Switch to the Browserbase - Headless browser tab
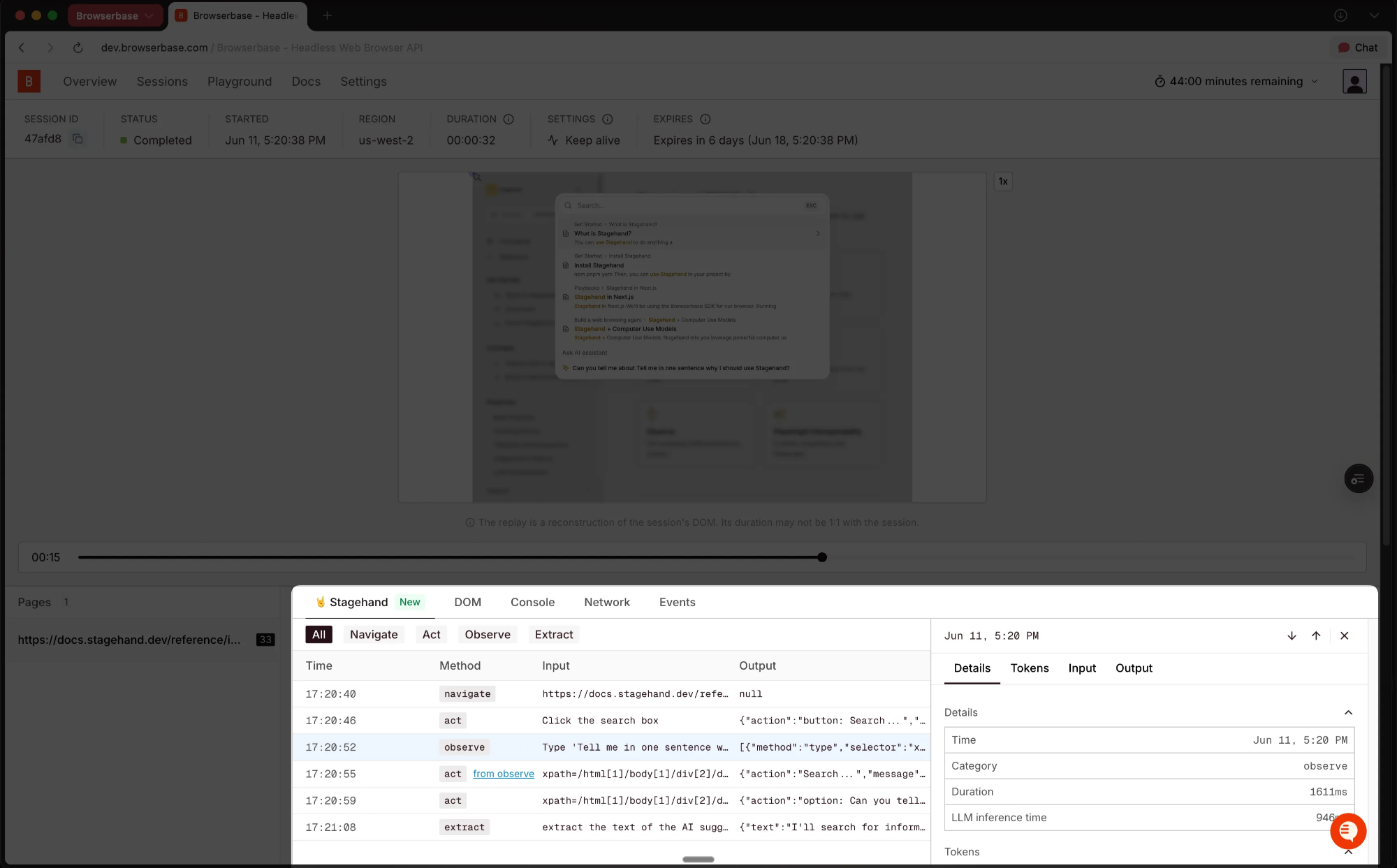The image size is (1397, 868). point(237,15)
